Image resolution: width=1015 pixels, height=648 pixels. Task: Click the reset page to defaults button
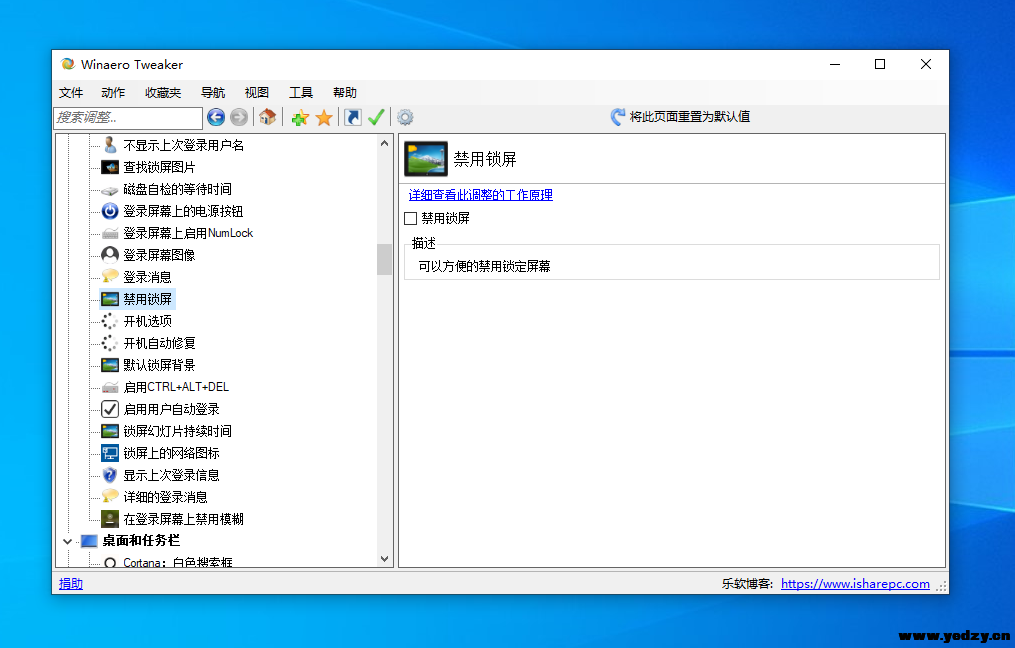click(680, 117)
